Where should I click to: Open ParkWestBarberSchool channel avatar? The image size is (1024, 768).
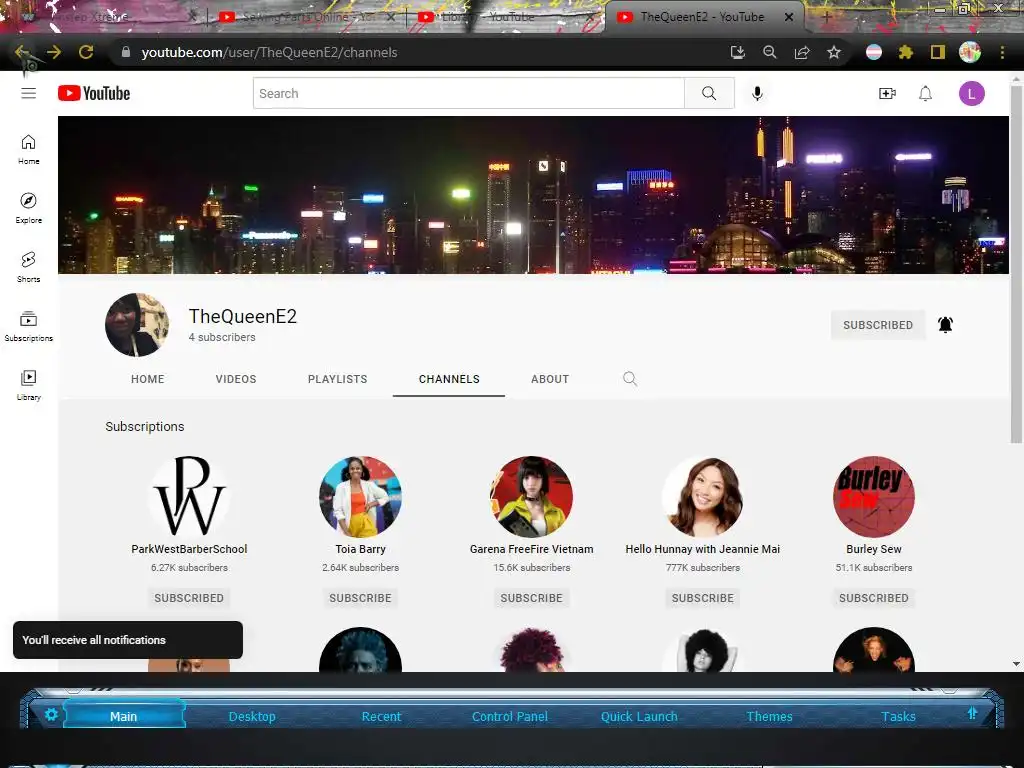[x=189, y=497]
